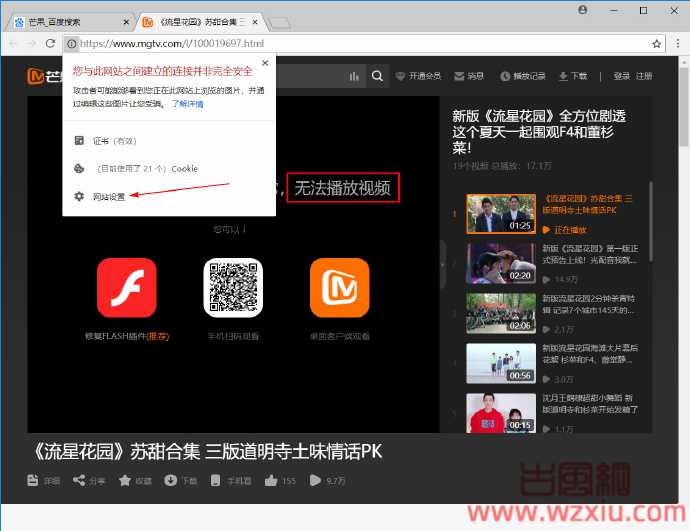This screenshot has width=690, height=531.
Task: Play the 01:25 playlist video thumbnail
Action: [501, 213]
